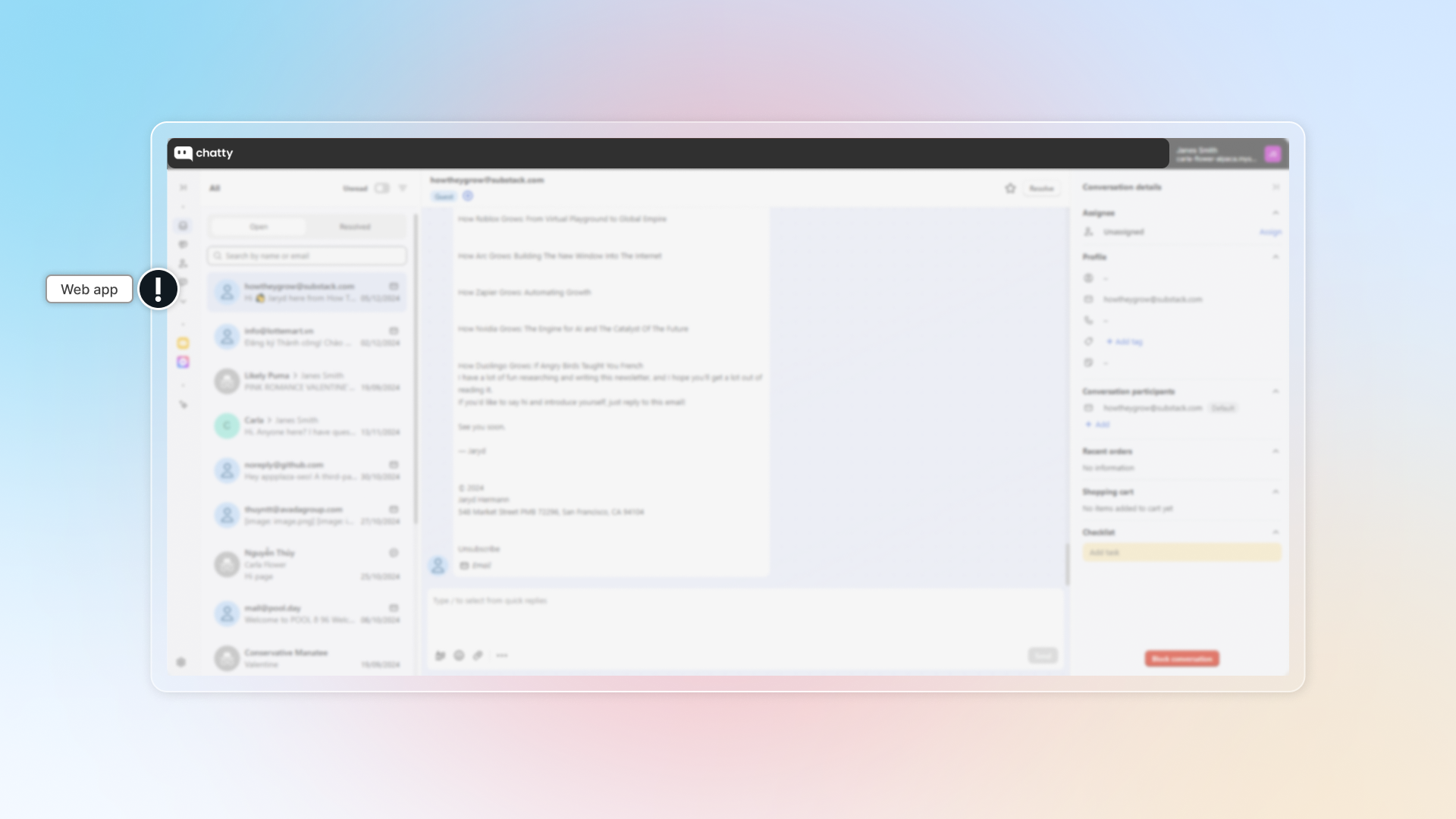Open the filter icon in the conversation list header
Viewport: 1456px width, 819px height.
[x=403, y=188]
